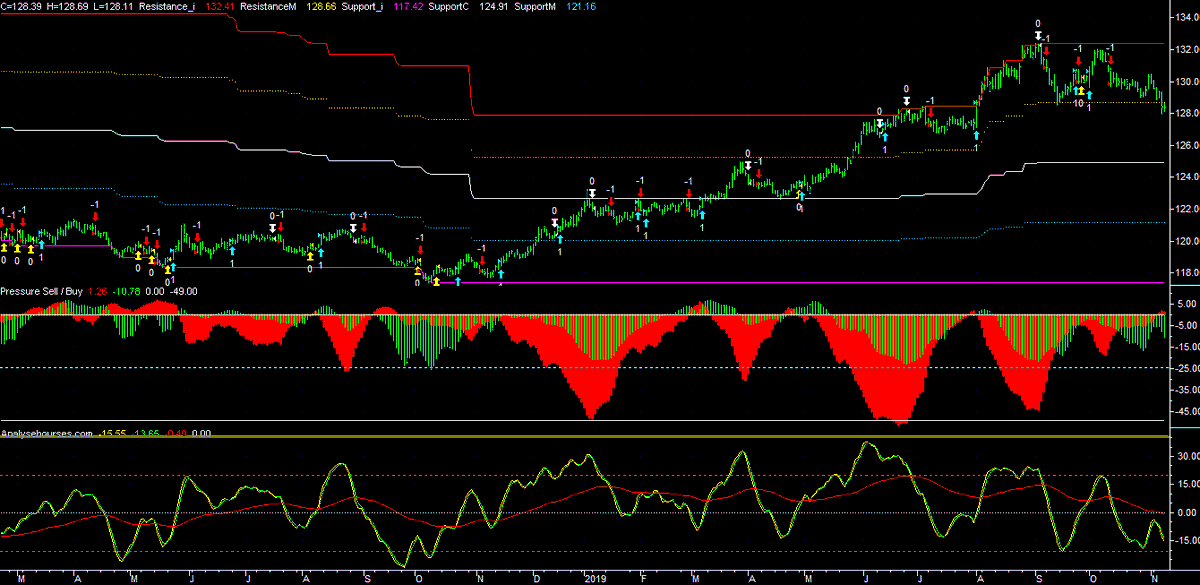
Task: Click the white sell arrow above the 132 price peak
Action: pyautogui.click(x=1038, y=36)
